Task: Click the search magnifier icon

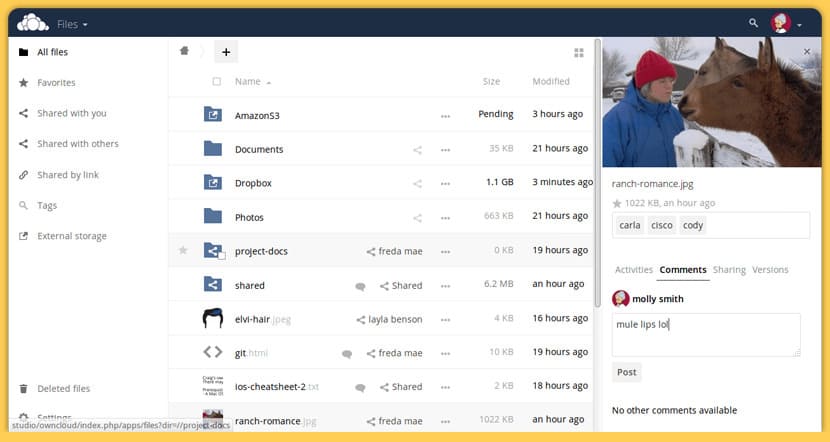Action: pos(753,23)
